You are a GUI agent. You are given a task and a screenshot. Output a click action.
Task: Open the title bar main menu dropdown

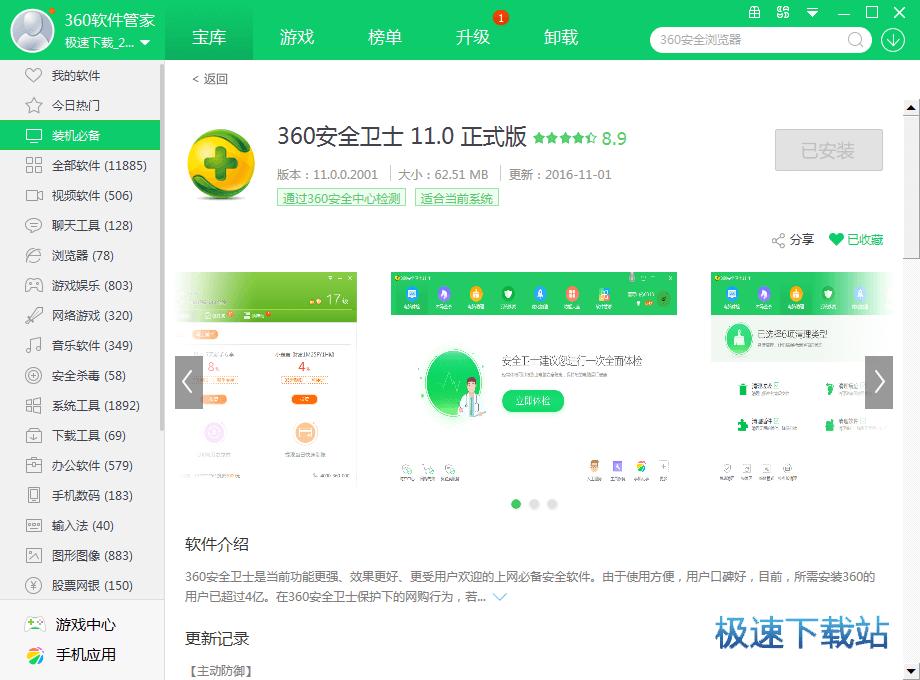[813, 12]
